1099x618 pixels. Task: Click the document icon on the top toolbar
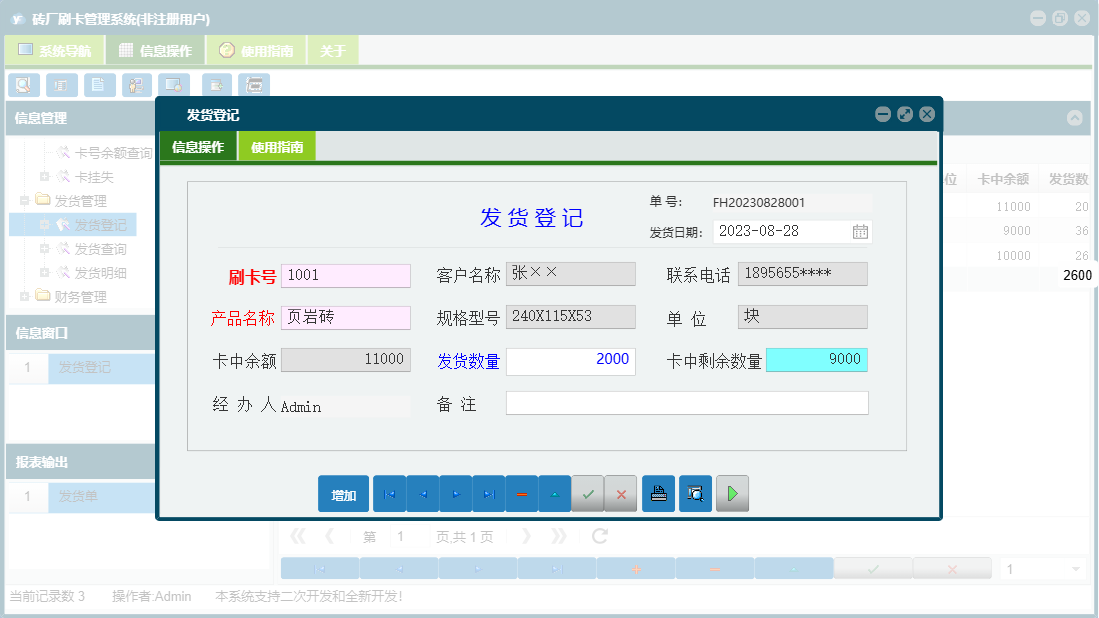(98, 85)
